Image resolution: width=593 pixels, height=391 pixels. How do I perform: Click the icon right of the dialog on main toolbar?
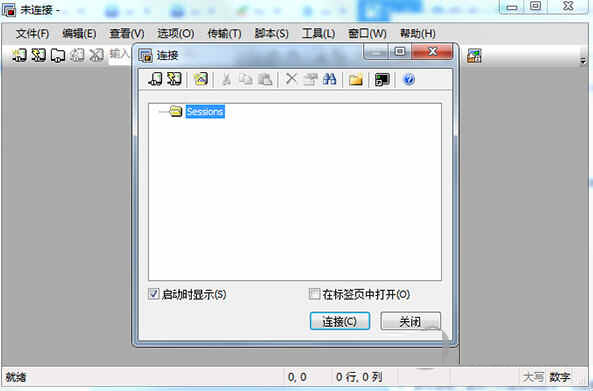point(474,56)
